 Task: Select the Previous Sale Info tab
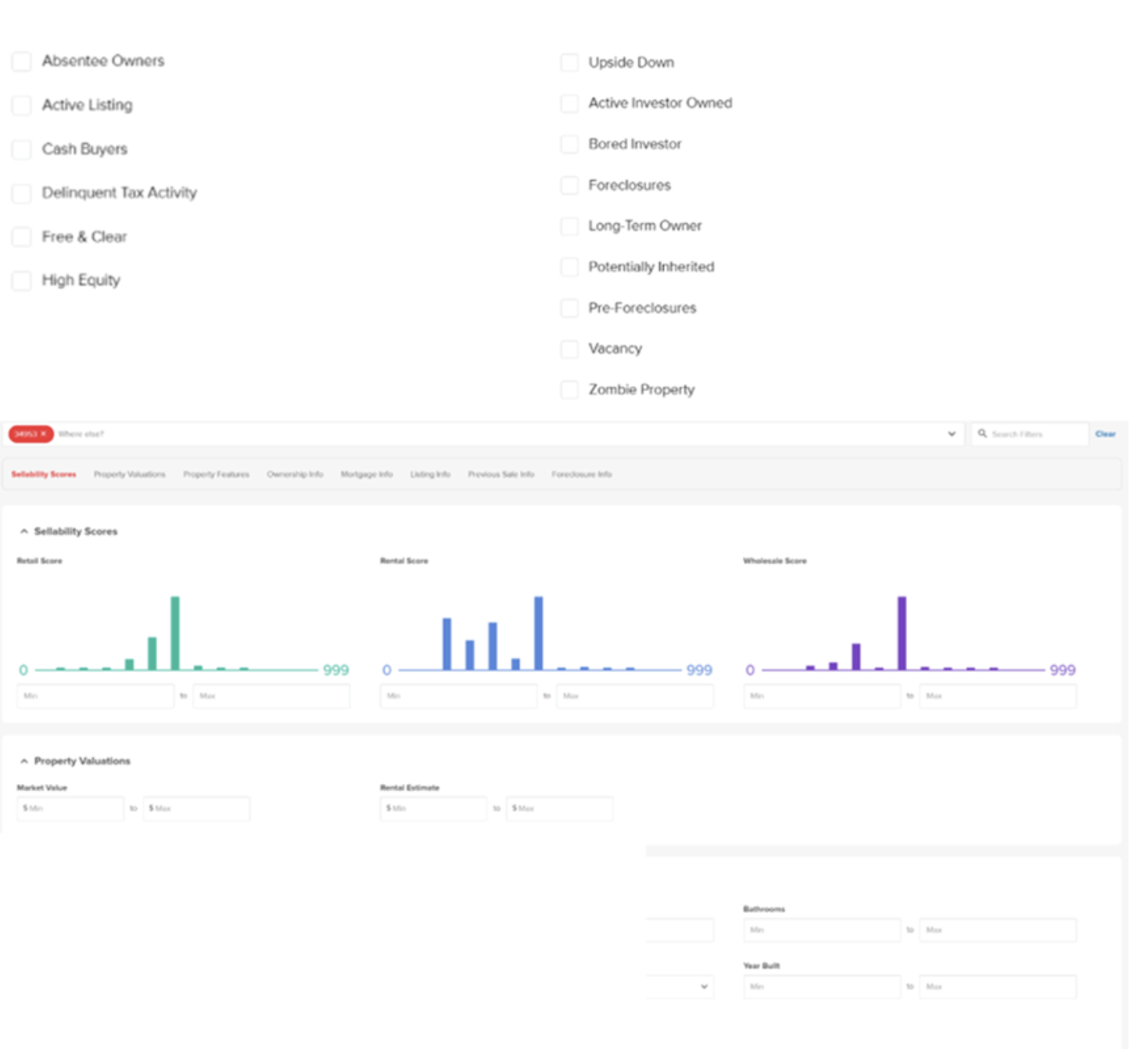tap(500, 474)
